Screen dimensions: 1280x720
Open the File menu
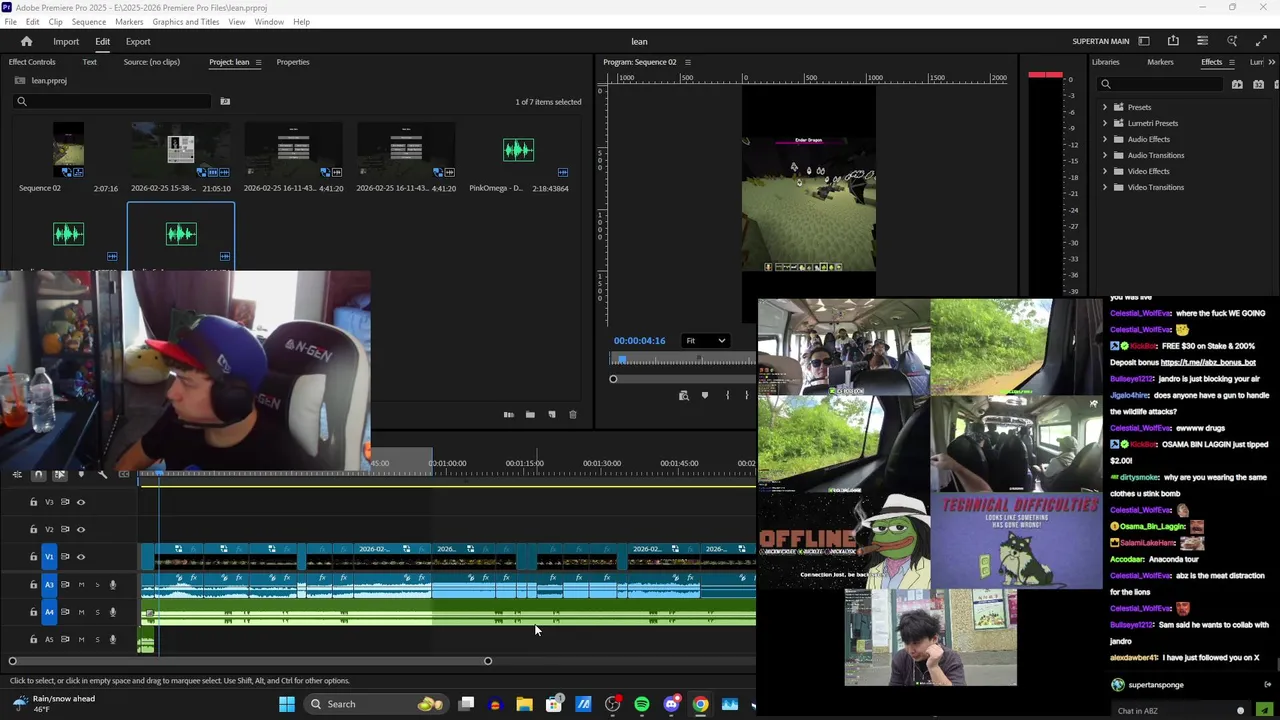coord(10,22)
